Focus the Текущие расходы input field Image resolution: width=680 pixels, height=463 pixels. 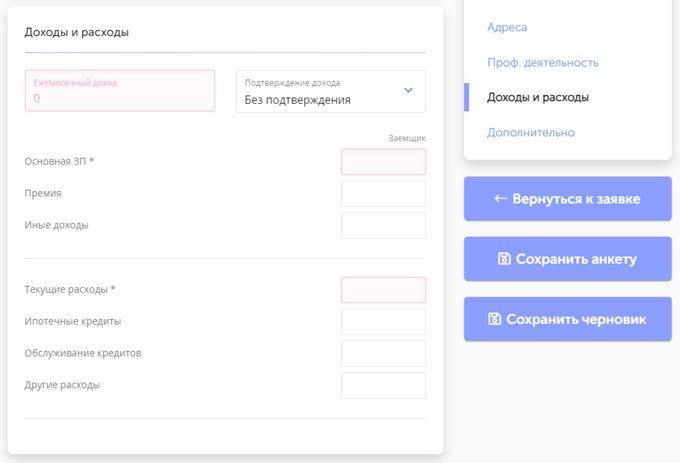(383, 290)
